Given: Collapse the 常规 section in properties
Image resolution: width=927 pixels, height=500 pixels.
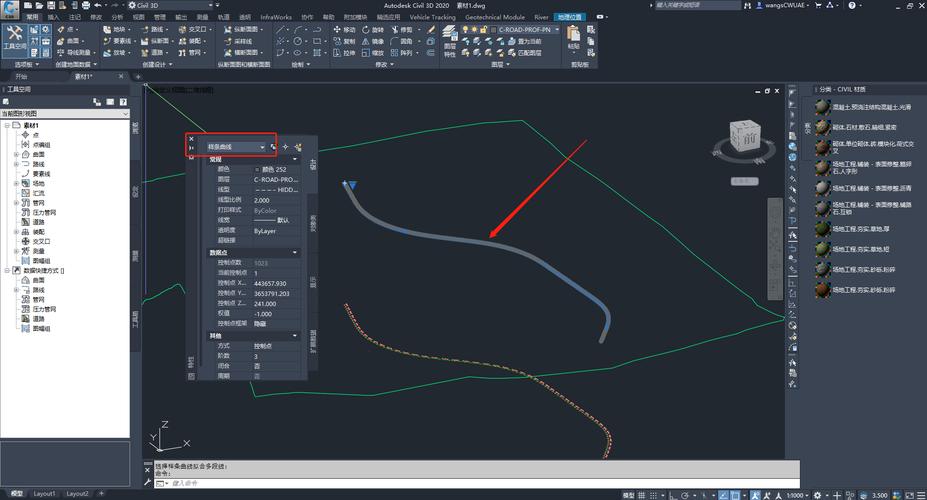Looking at the screenshot, I should [x=295, y=159].
